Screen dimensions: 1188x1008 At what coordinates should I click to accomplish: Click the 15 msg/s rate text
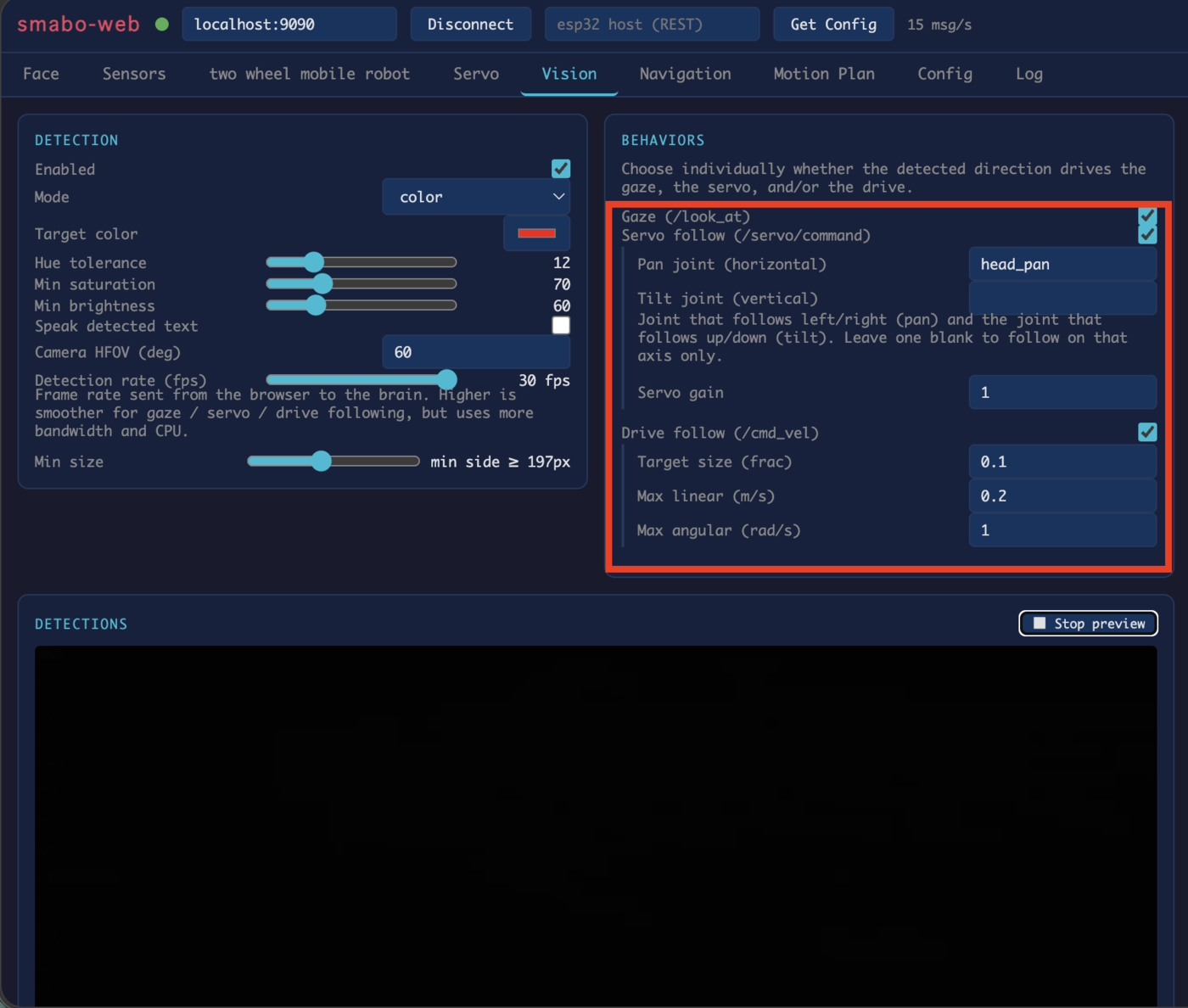tap(939, 25)
